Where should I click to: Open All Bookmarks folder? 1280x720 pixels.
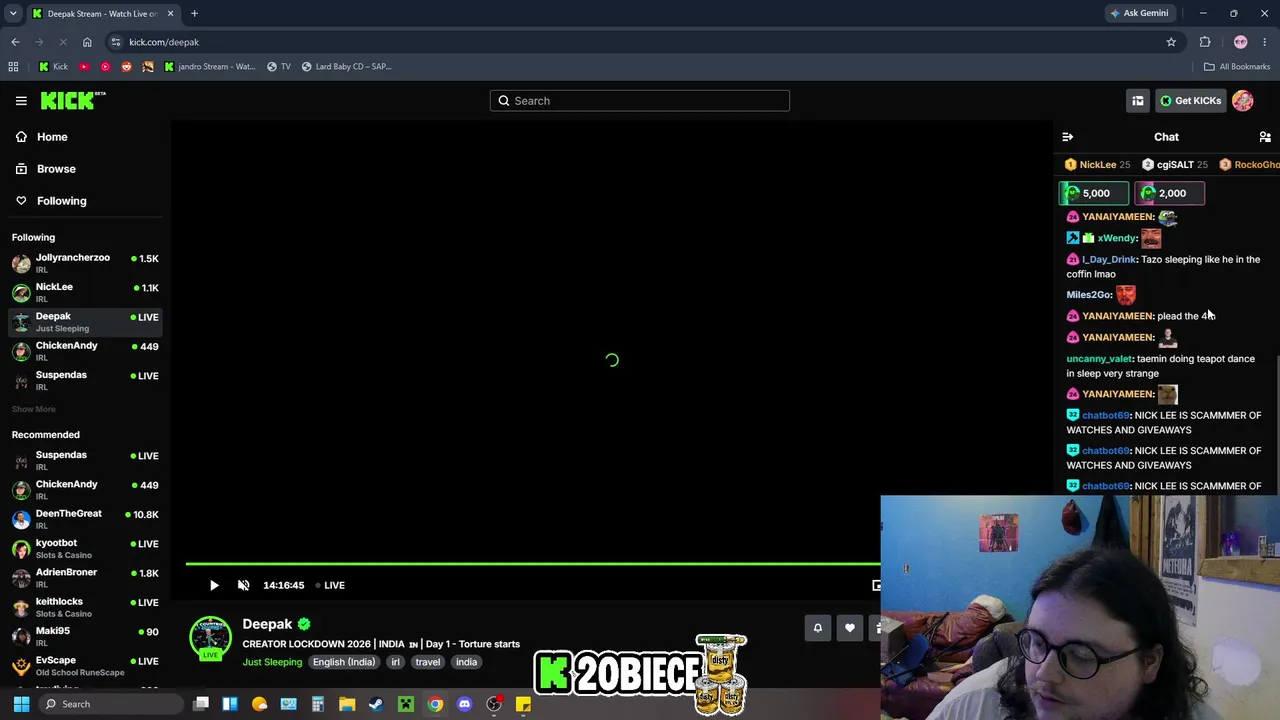(x=1237, y=66)
